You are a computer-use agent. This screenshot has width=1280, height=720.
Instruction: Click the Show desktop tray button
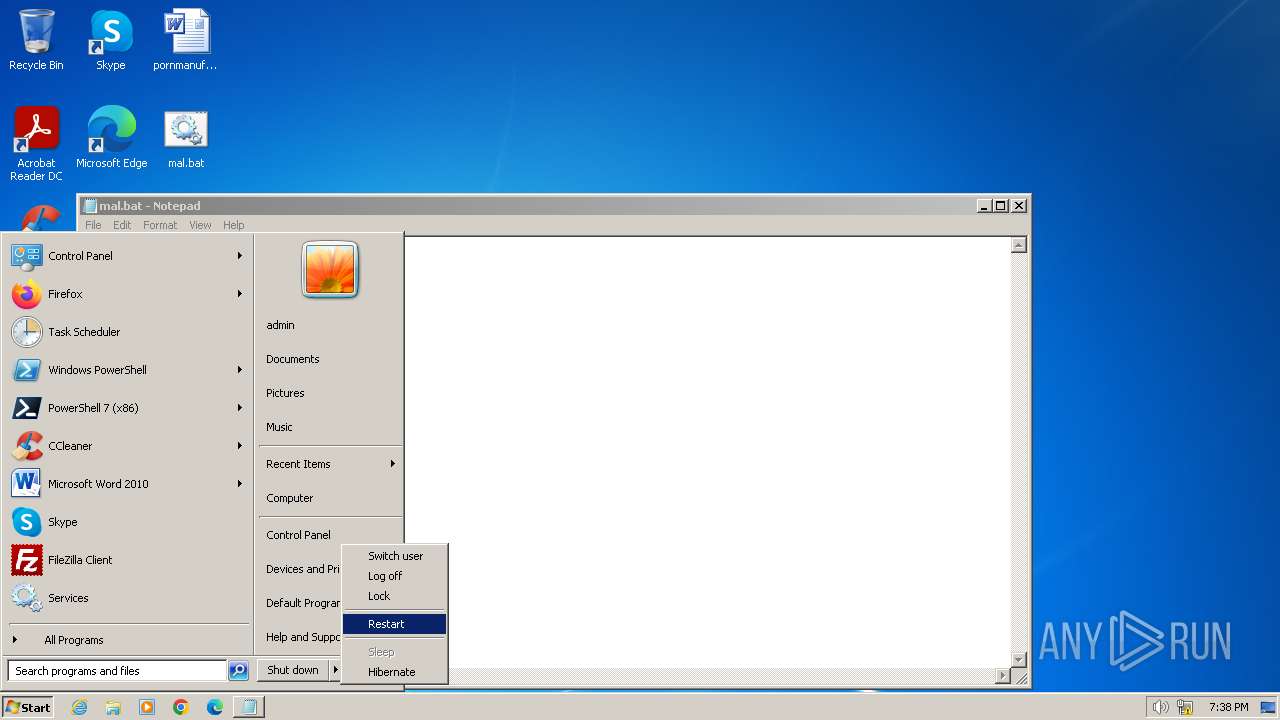pyautogui.click(x=1269, y=707)
